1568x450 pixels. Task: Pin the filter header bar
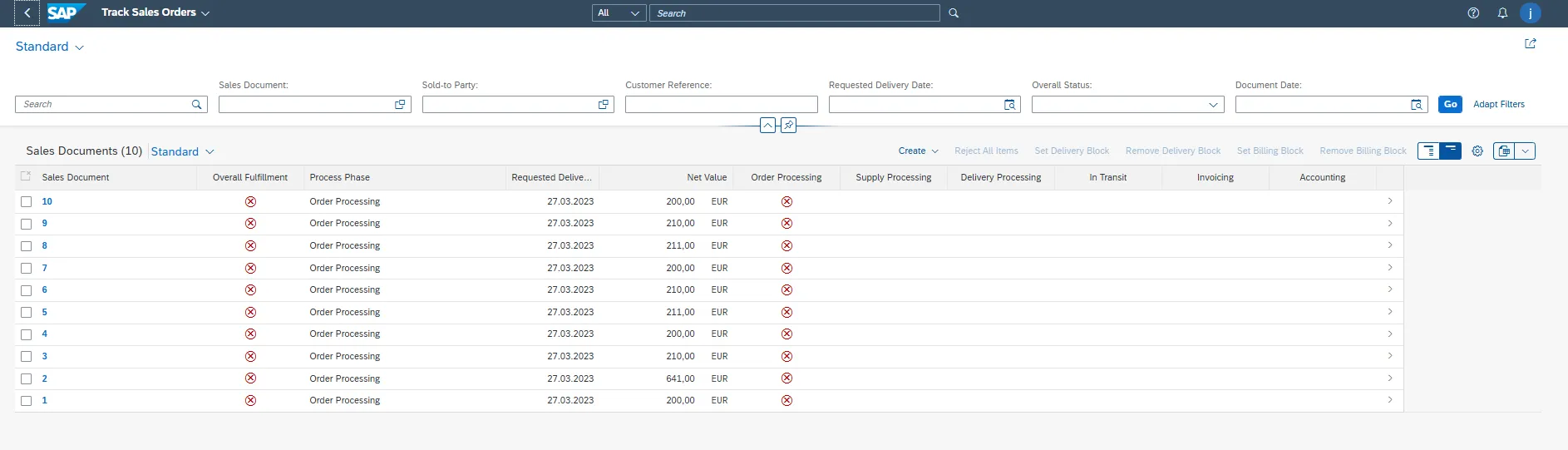pos(788,126)
